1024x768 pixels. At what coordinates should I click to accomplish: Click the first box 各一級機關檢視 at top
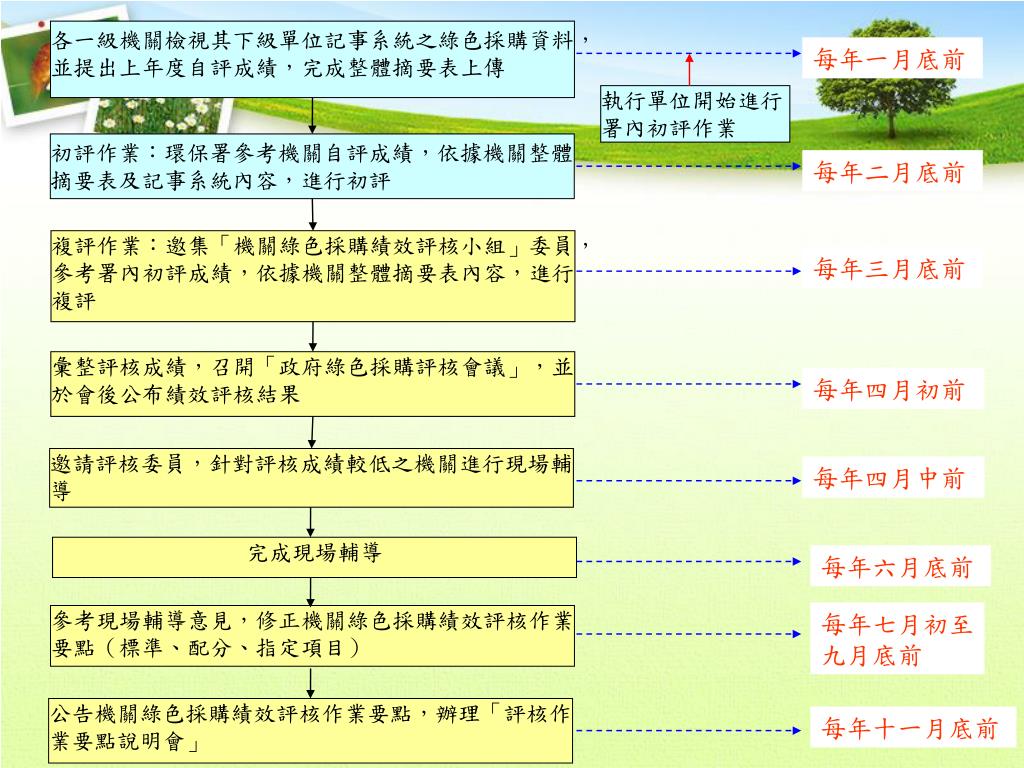point(313,58)
